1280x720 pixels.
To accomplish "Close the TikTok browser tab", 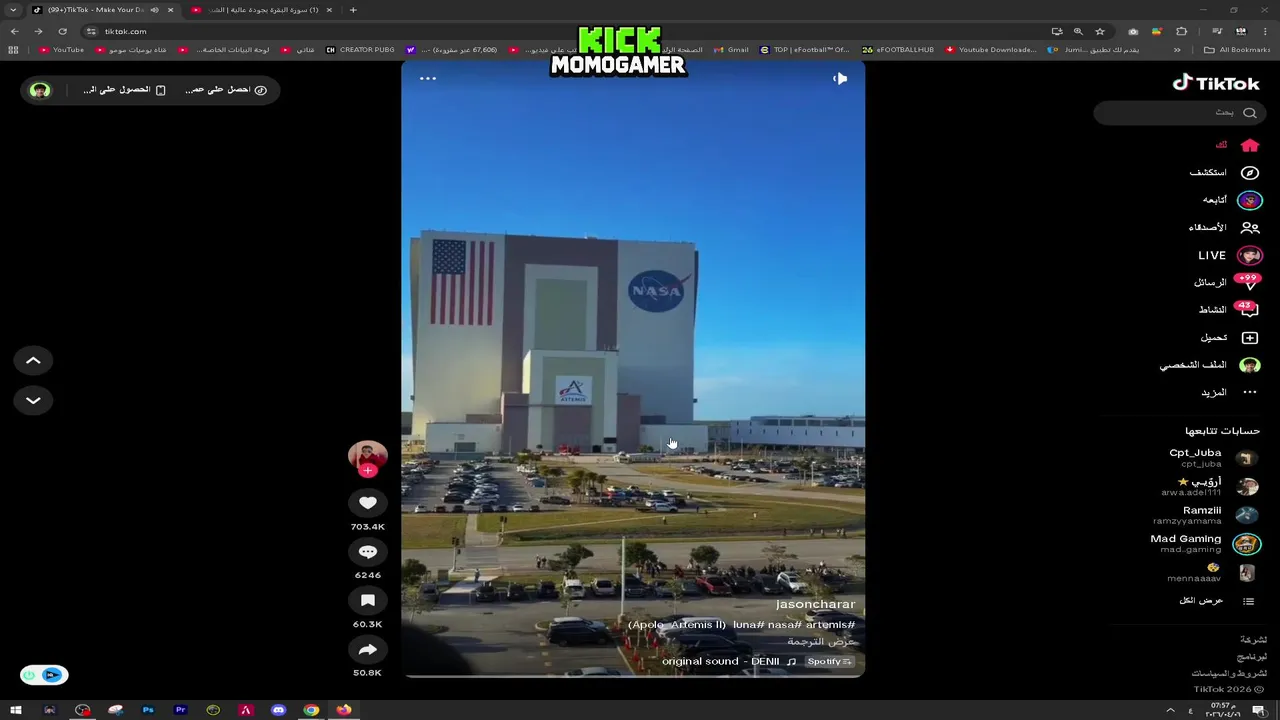I will [x=170, y=10].
